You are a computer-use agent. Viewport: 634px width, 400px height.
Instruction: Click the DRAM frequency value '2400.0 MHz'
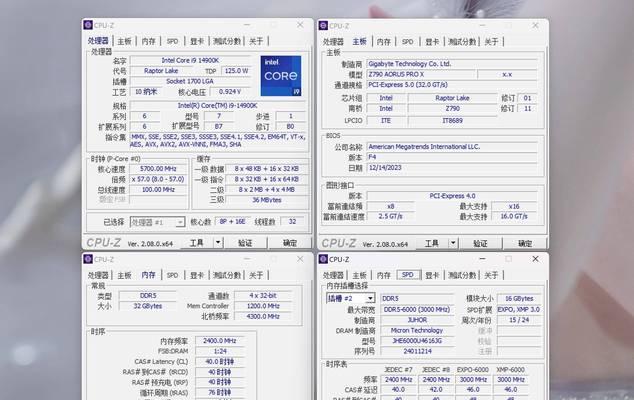click(x=220, y=341)
